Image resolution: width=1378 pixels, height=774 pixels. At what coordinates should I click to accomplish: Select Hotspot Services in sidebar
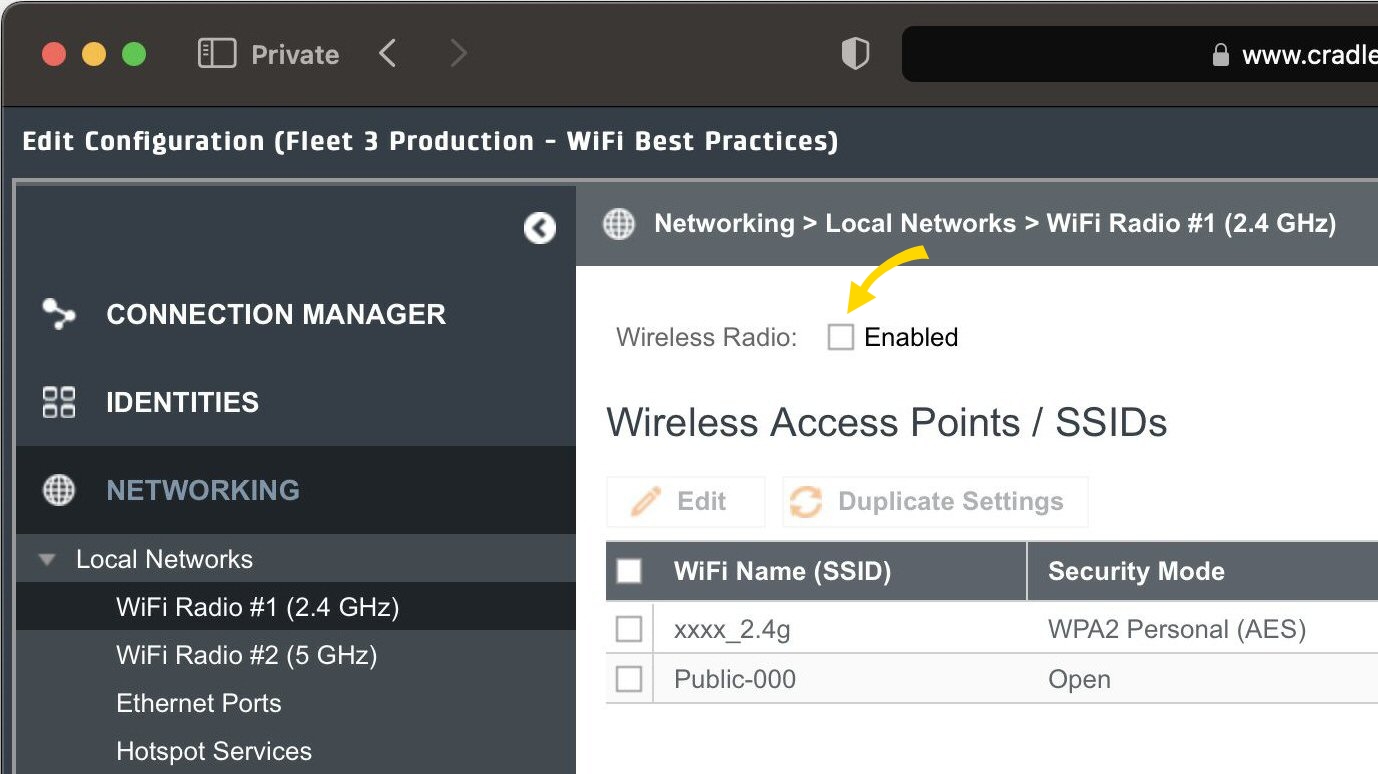[213, 751]
